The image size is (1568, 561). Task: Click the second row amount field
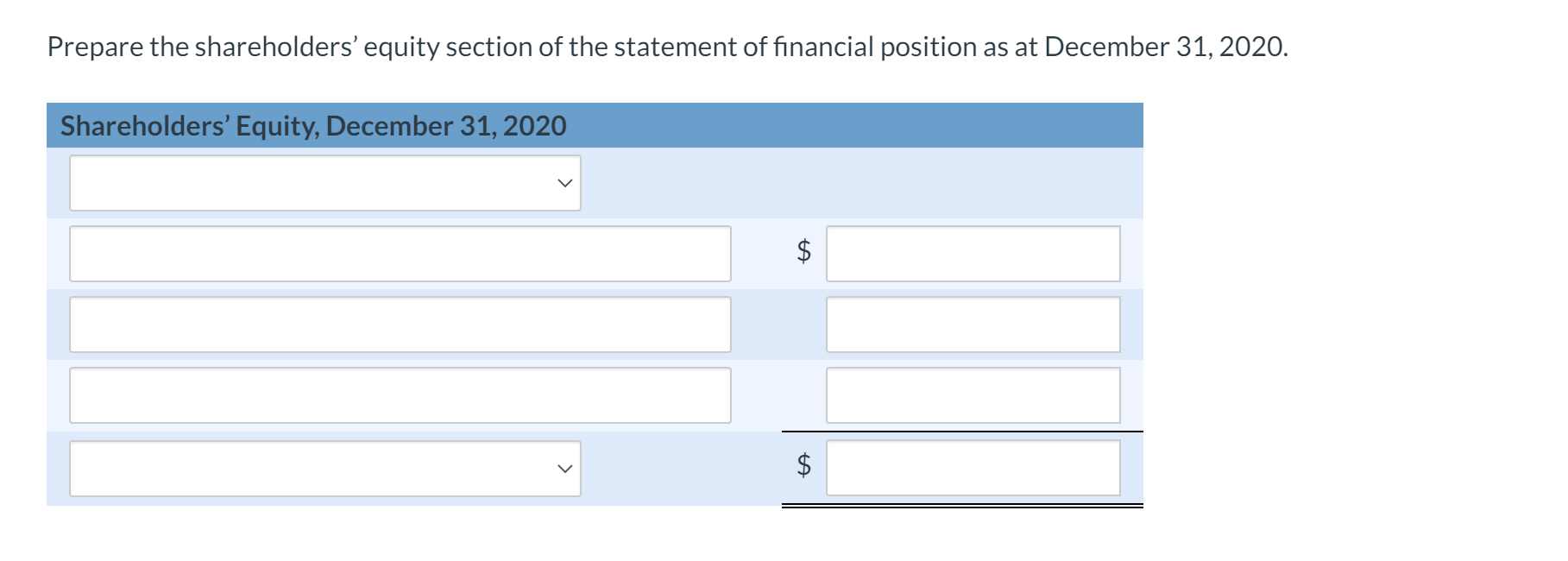point(973,324)
